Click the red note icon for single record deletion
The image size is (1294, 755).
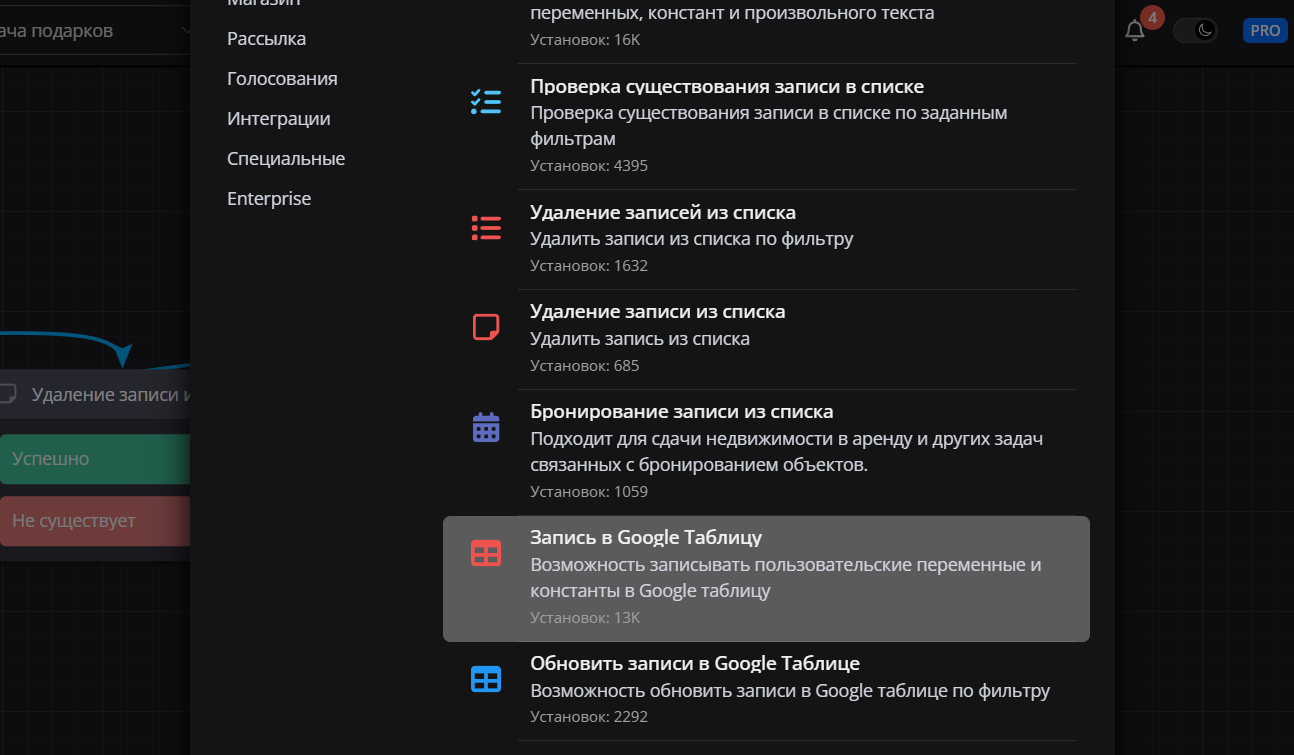coord(486,327)
